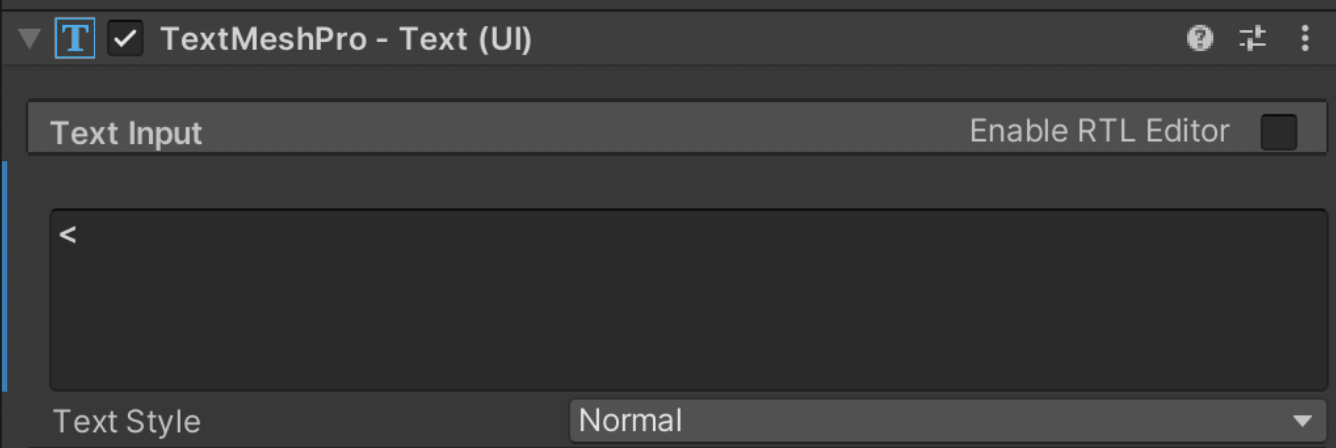Click the TextMeshPro 'T' component icon

point(76,40)
